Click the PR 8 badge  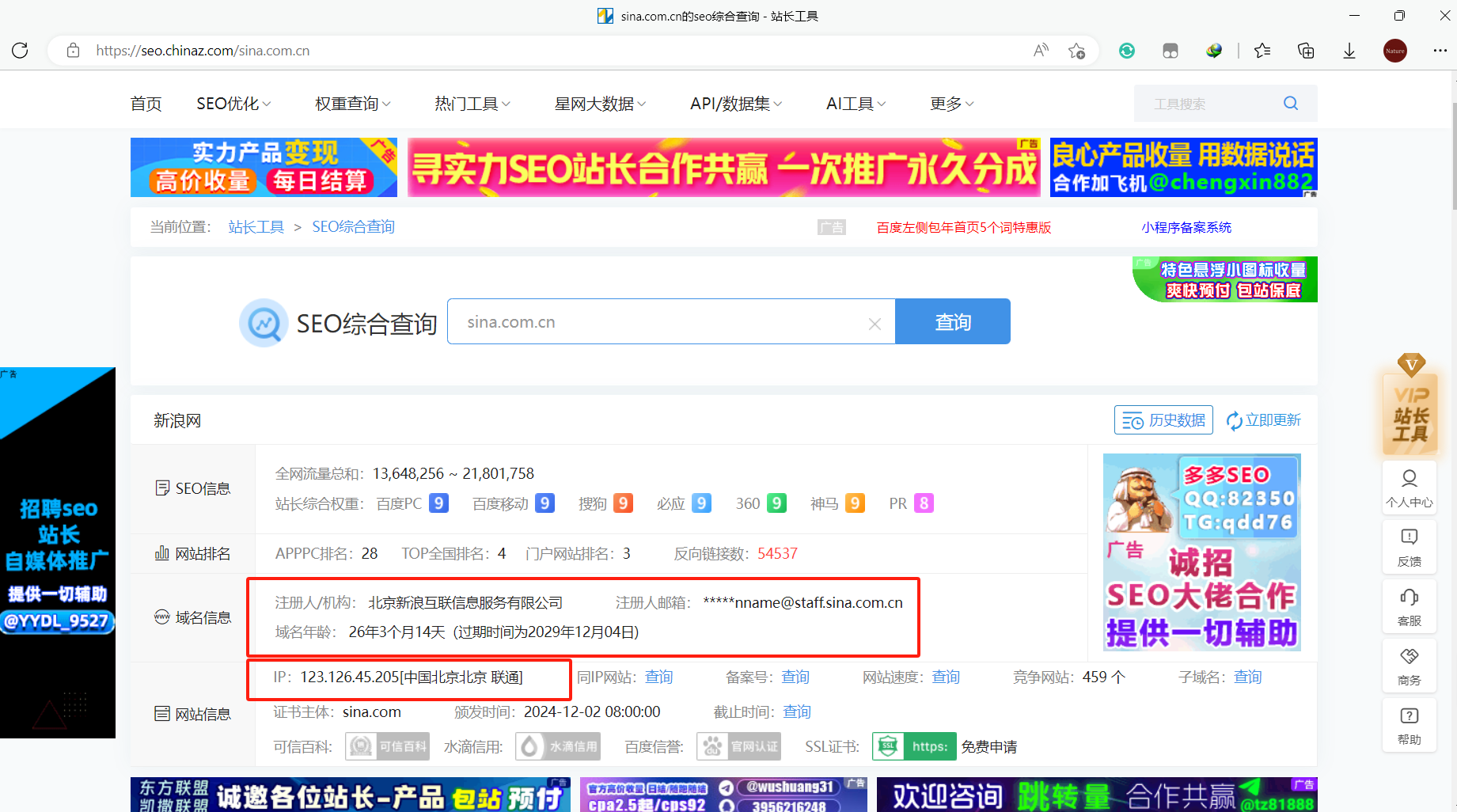tap(924, 503)
